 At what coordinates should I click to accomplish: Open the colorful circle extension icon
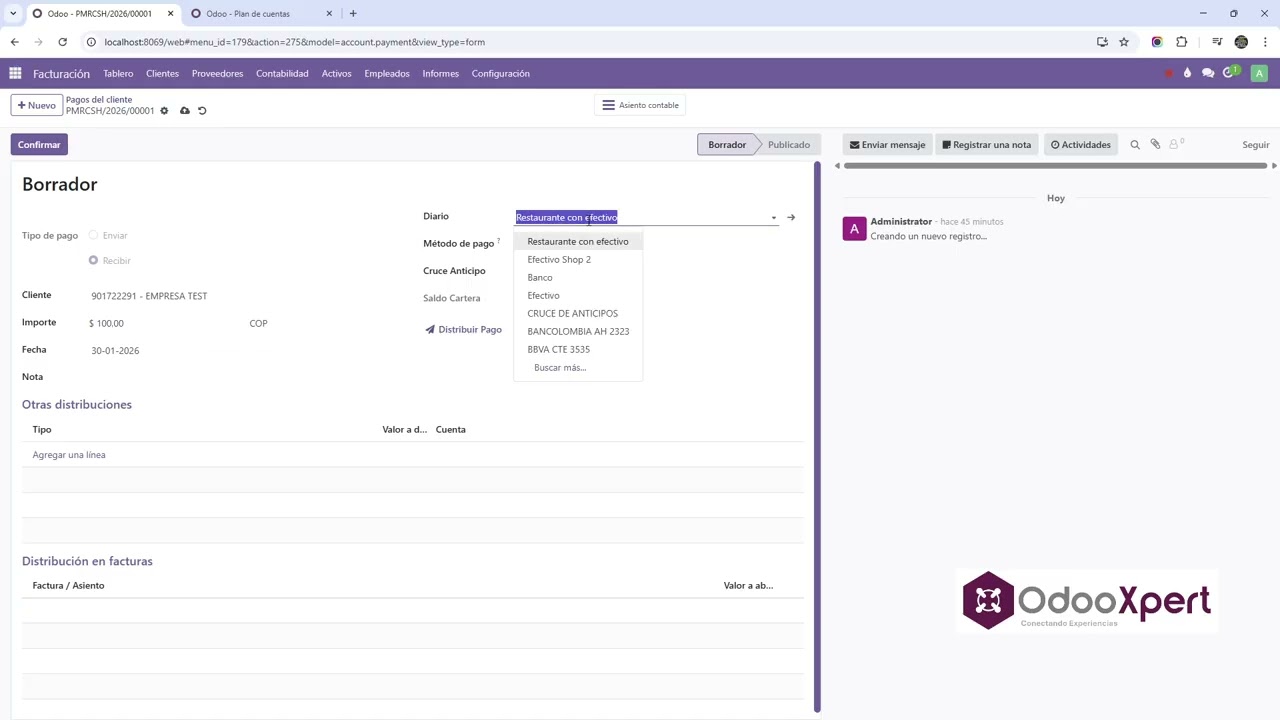(1157, 42)
